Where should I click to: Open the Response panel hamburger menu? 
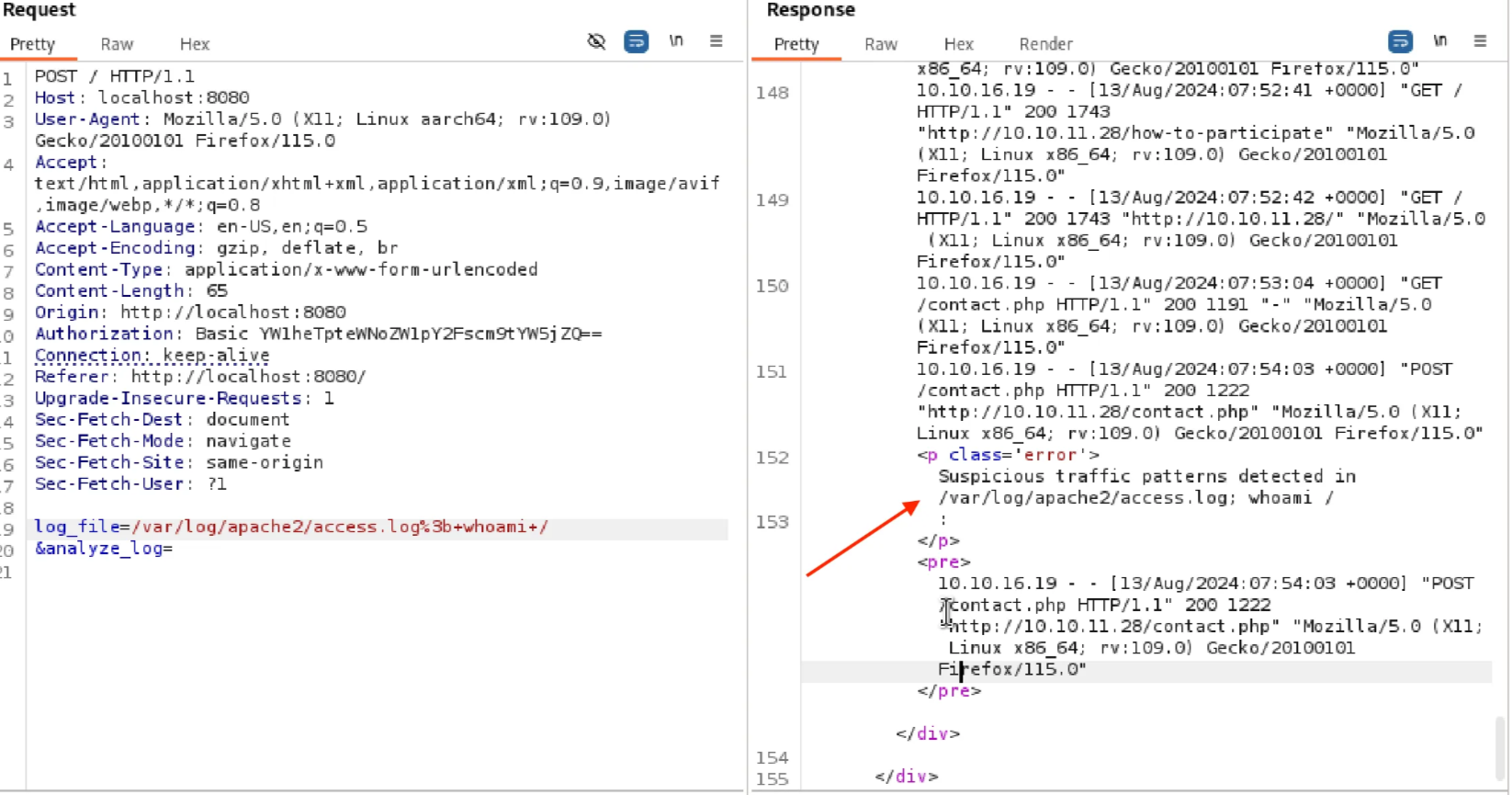coord(1480,41)
